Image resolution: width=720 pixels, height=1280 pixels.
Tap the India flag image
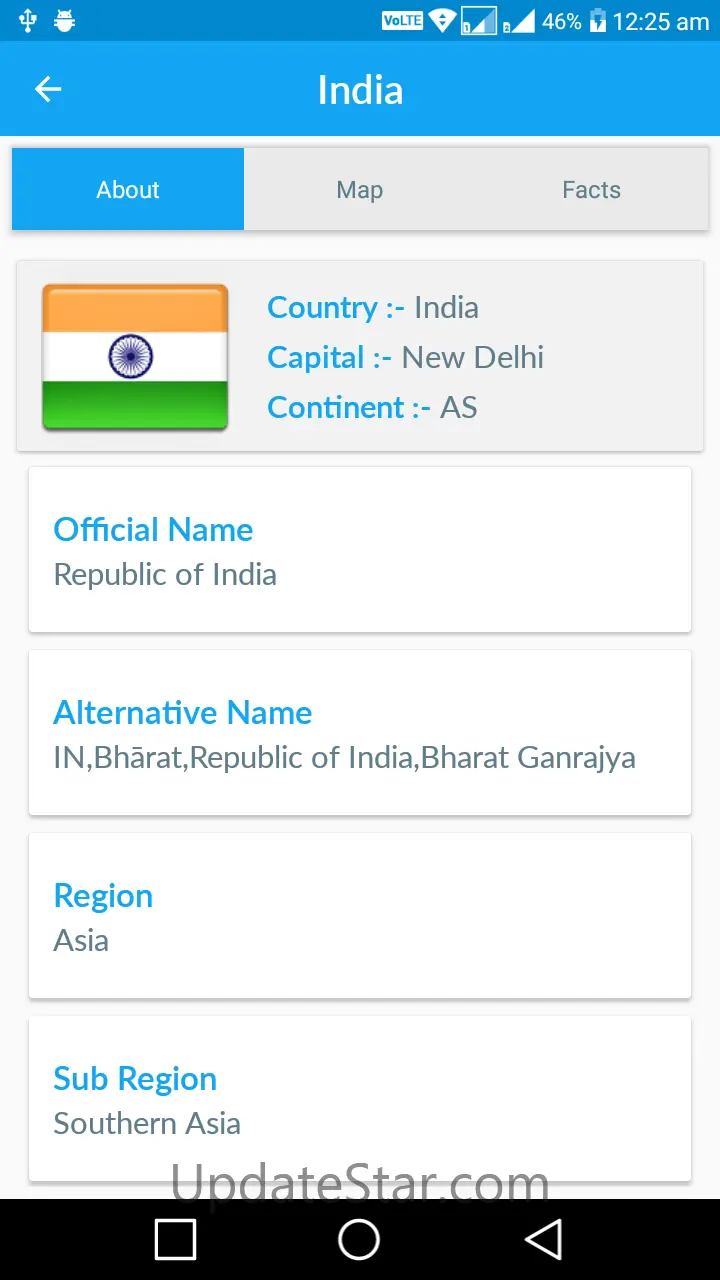(135, 357)
